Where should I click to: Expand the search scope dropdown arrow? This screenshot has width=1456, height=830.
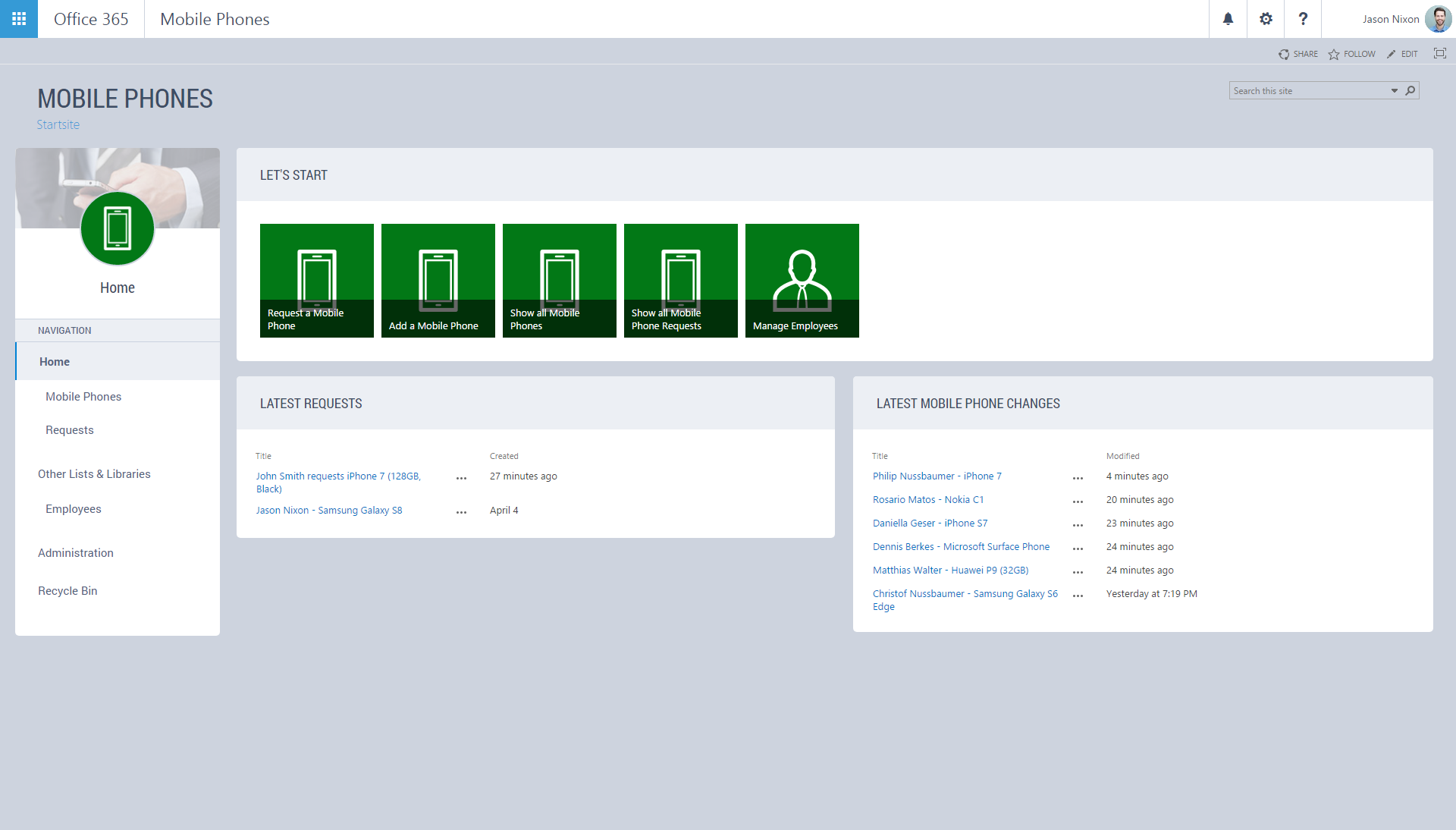[1395, 90]
